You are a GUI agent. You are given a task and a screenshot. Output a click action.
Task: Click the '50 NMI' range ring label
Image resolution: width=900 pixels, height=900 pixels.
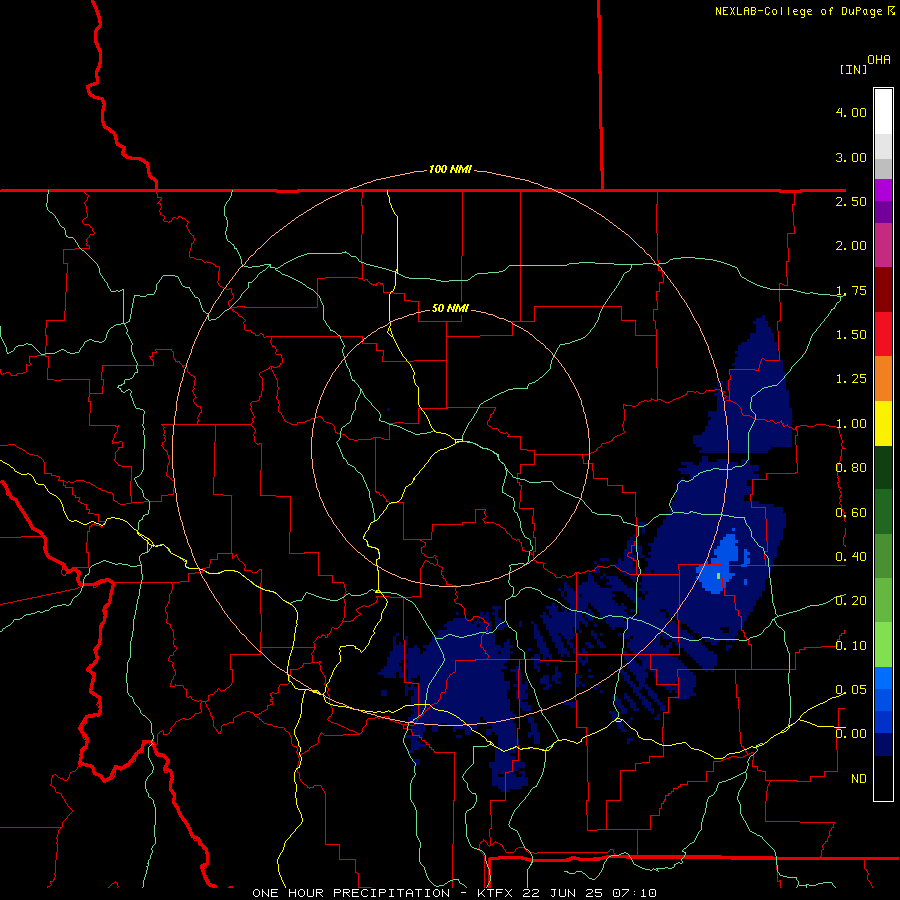pyautogui.click(x=450, y=308)
